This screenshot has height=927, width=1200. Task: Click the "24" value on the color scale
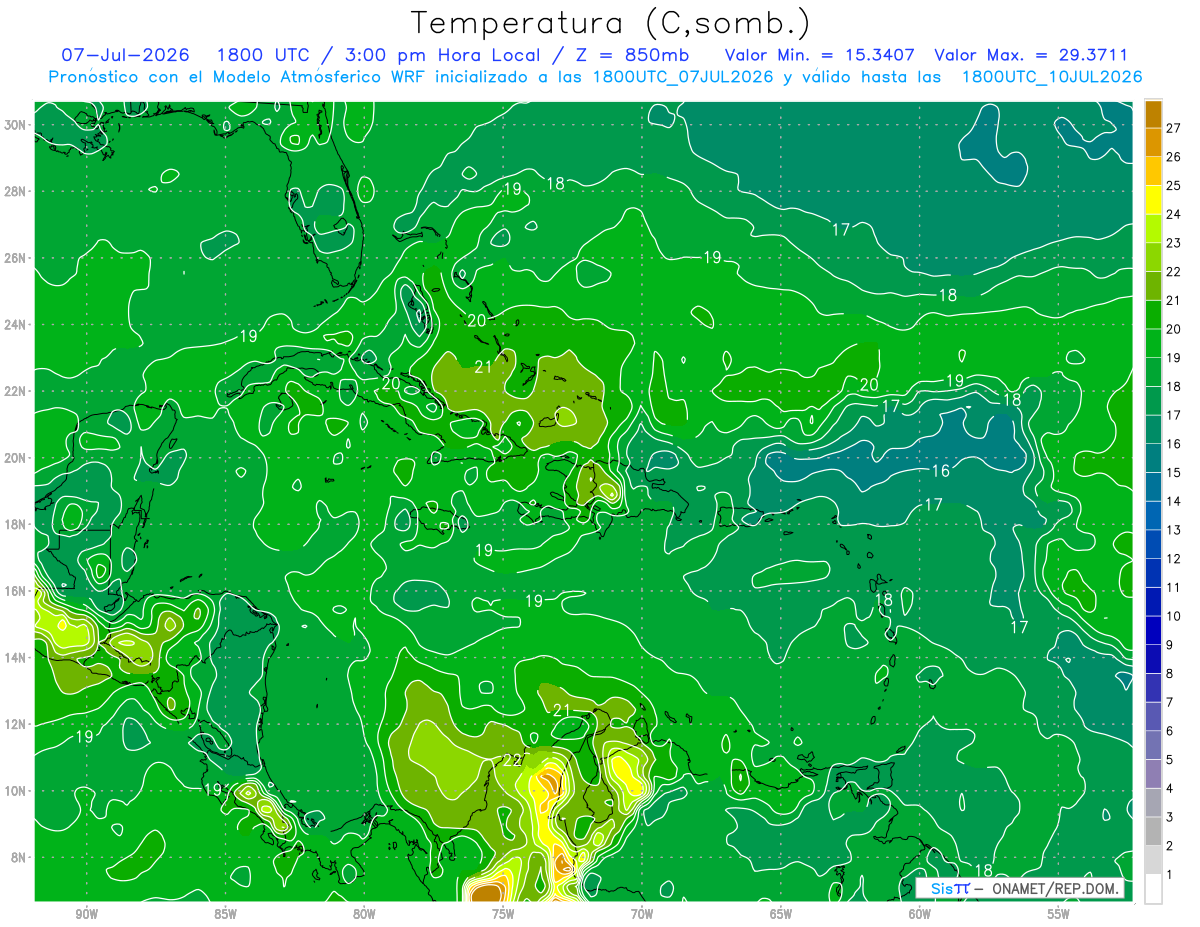tap(1174, 214)
